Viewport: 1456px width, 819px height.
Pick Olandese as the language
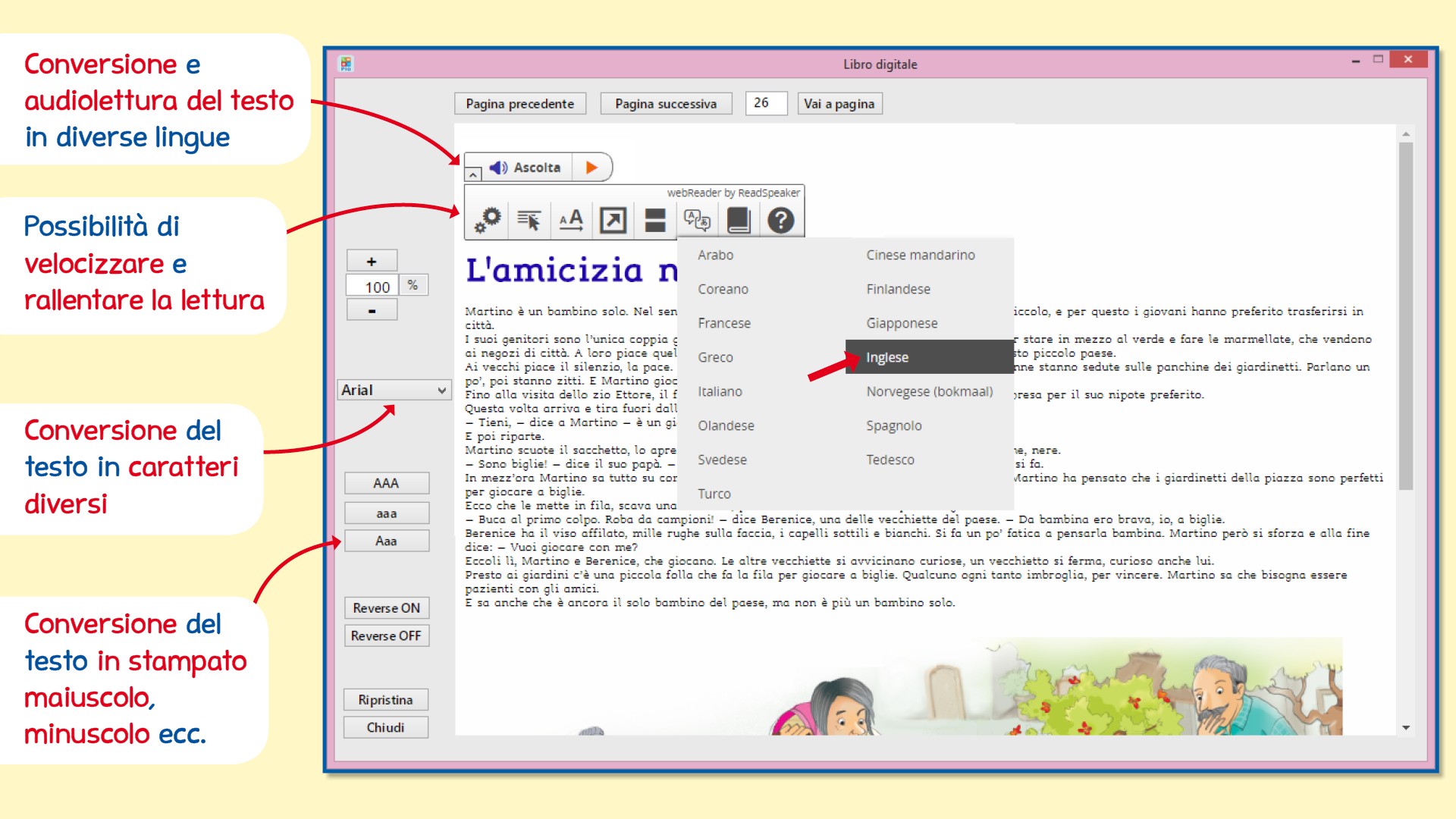[x=726, y=425]
